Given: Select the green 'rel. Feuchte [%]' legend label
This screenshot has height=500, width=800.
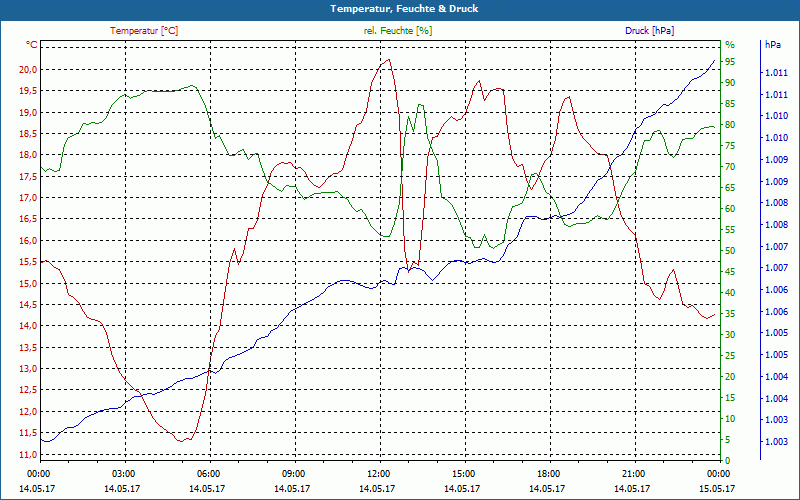Looking at the screenshot, I should click(x=398, y=31).
